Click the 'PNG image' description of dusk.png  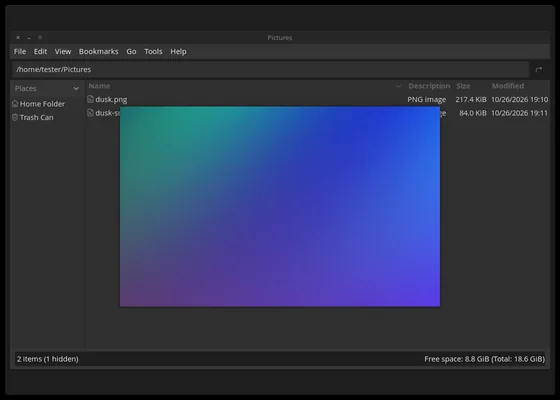(x=426, y=100)
